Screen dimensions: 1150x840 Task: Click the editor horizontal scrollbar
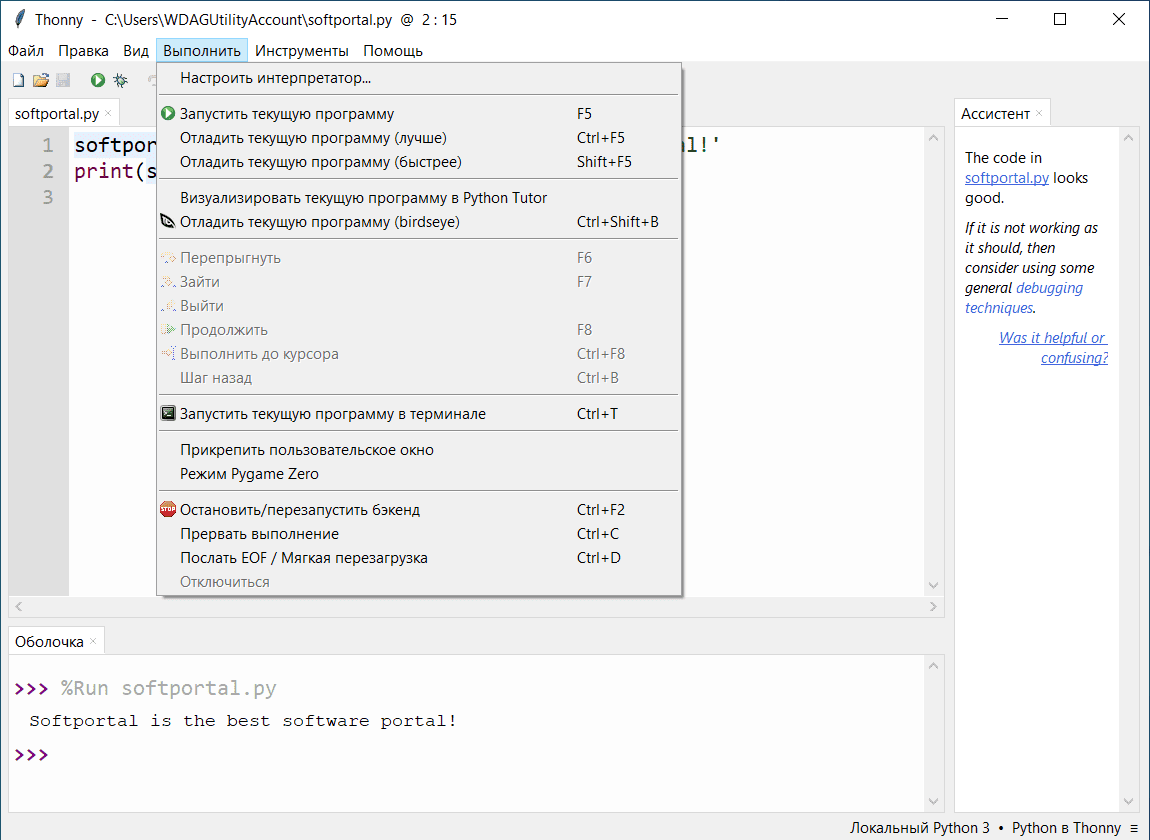[x=476, y=607]
